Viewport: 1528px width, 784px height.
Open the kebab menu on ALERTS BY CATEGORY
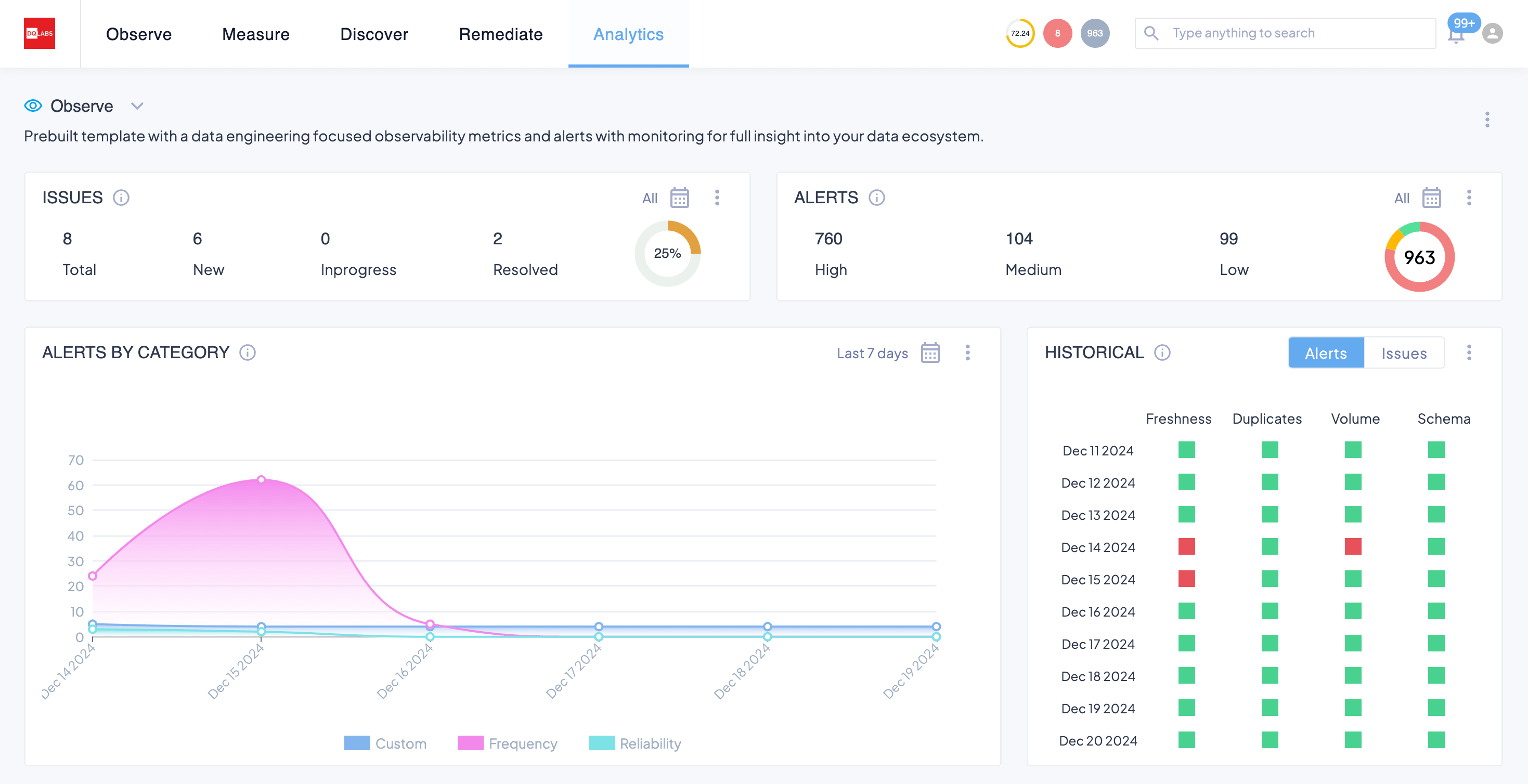(968, 352)
